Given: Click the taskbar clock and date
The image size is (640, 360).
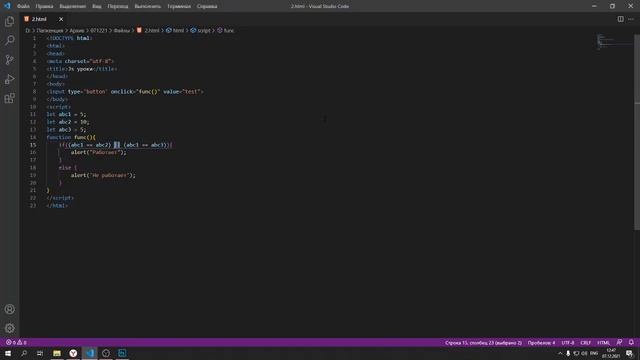Looking at the screenshot, I should click(x=611, y=353).
